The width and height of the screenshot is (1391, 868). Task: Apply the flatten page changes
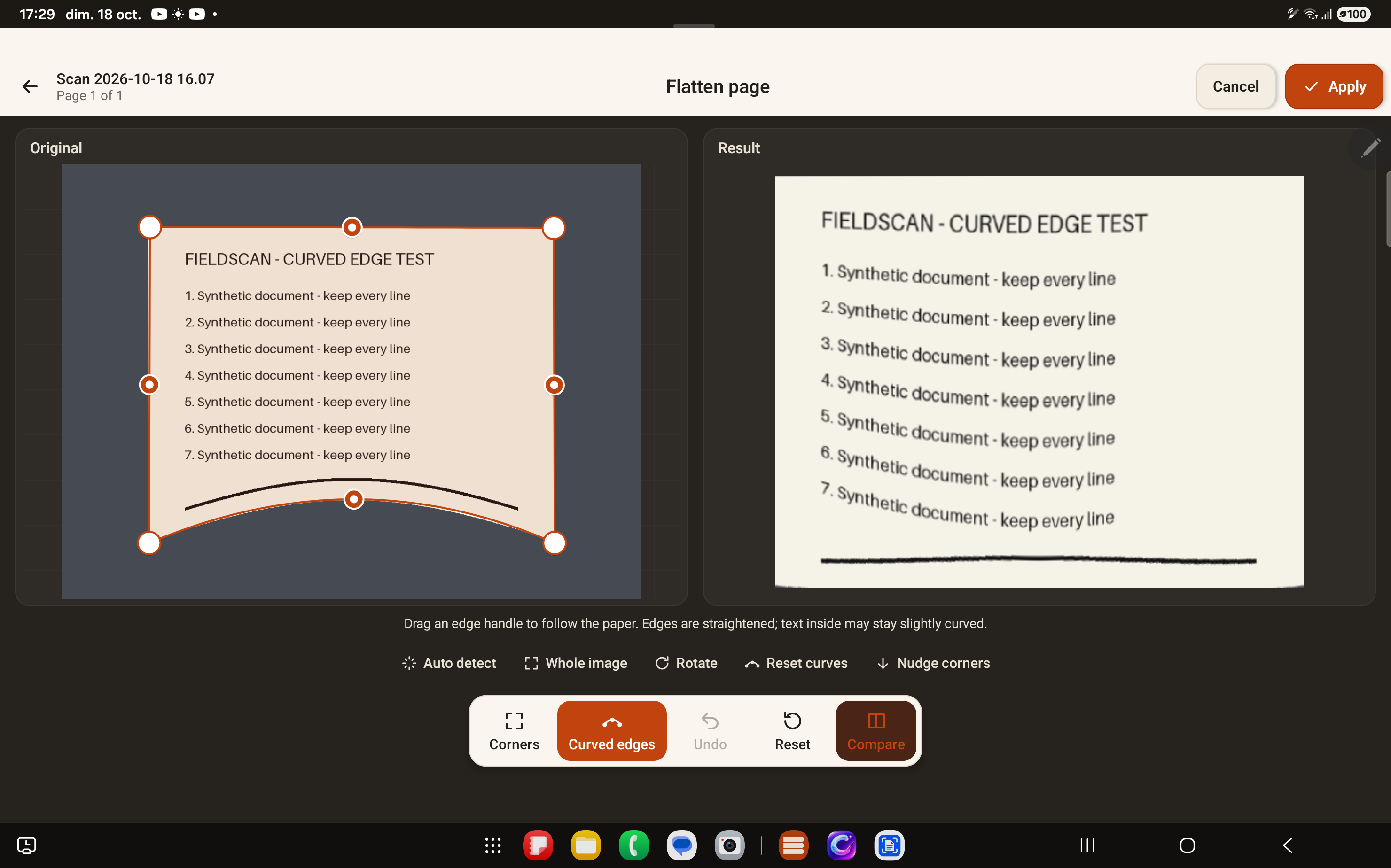[x=1334, y=87]
